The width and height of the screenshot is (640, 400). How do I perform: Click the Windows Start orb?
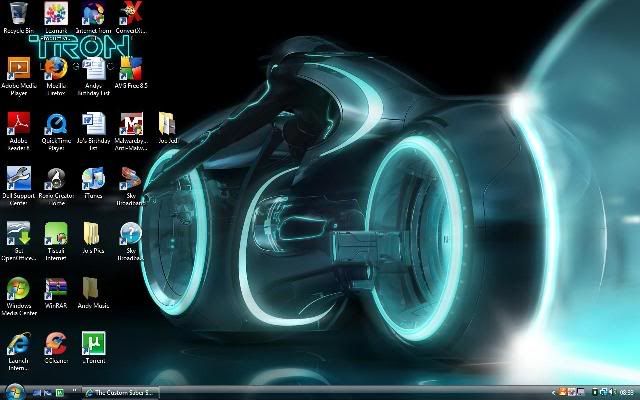point(11,392)
